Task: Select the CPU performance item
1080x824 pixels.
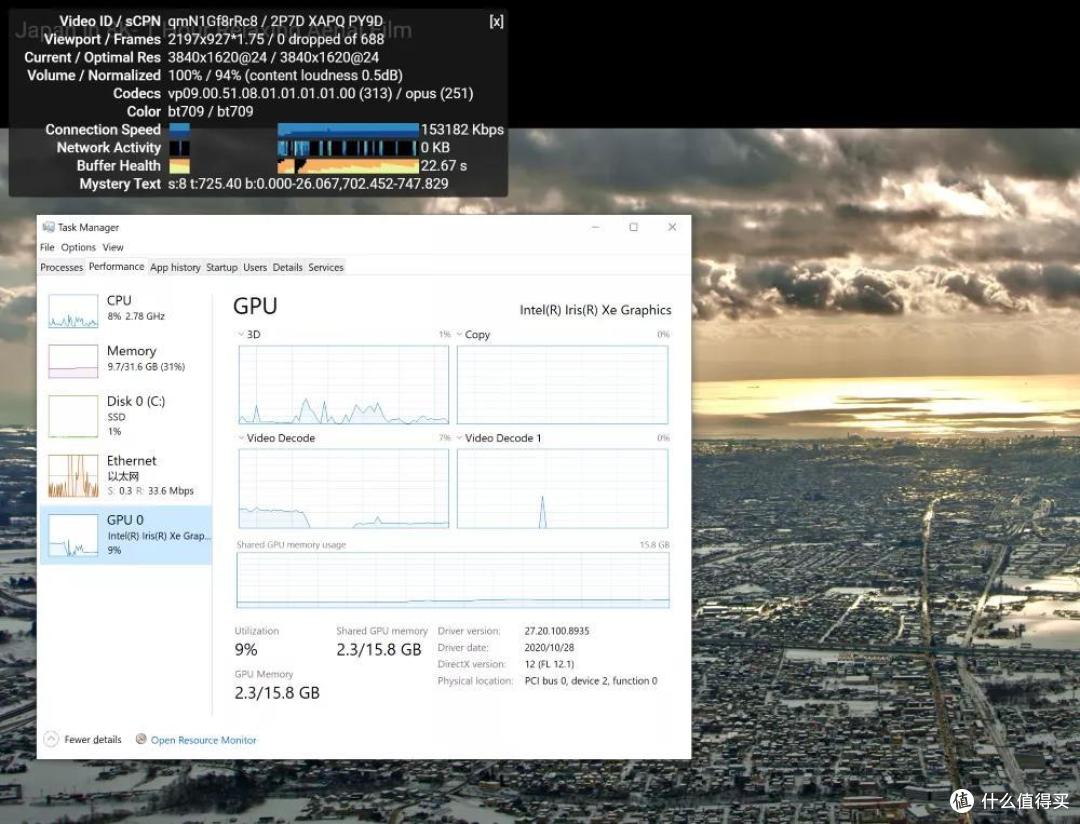Action: click(125, 309)
